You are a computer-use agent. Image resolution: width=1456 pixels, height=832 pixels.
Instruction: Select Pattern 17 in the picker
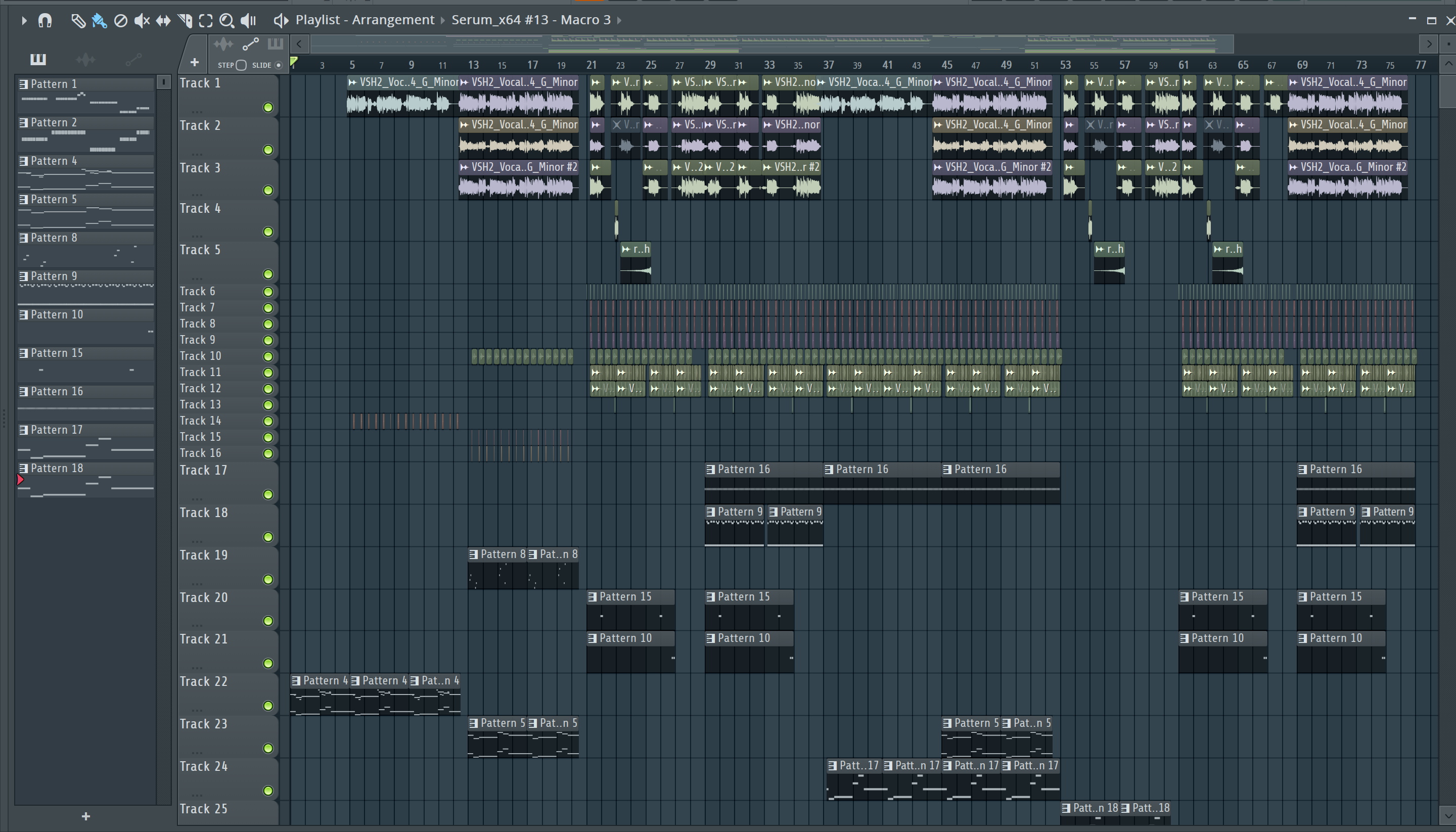click(86, 441)
